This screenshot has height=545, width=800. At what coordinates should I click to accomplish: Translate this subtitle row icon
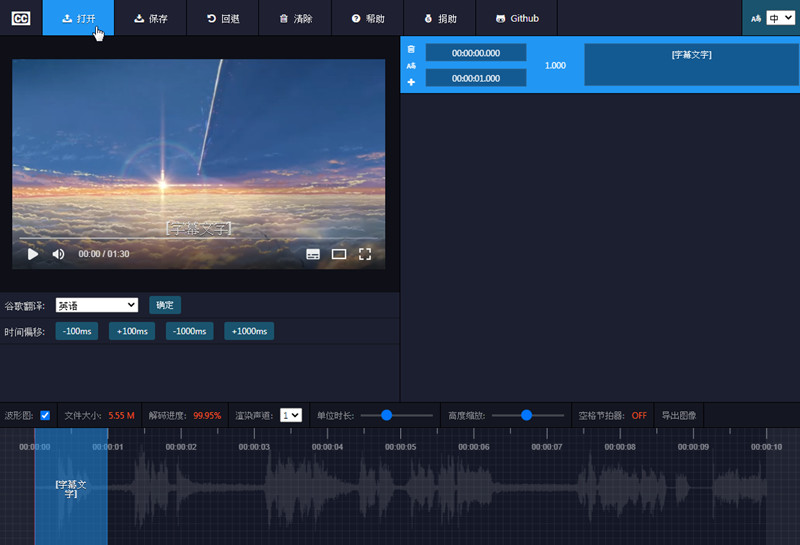click(411, 66)
